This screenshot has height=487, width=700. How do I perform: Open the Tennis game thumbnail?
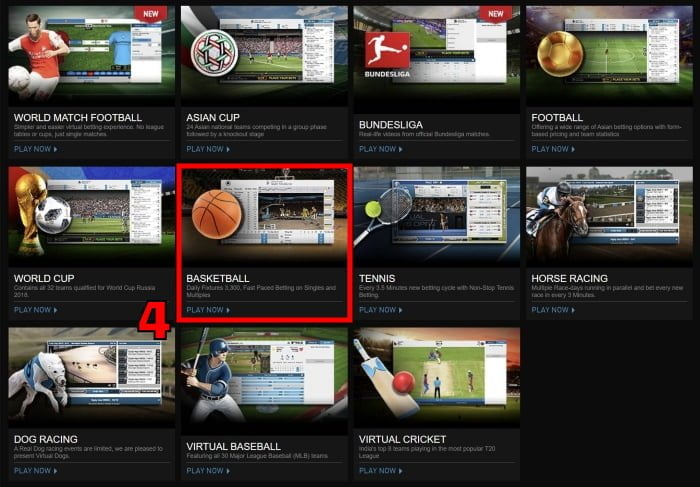(x=437, y=217)
